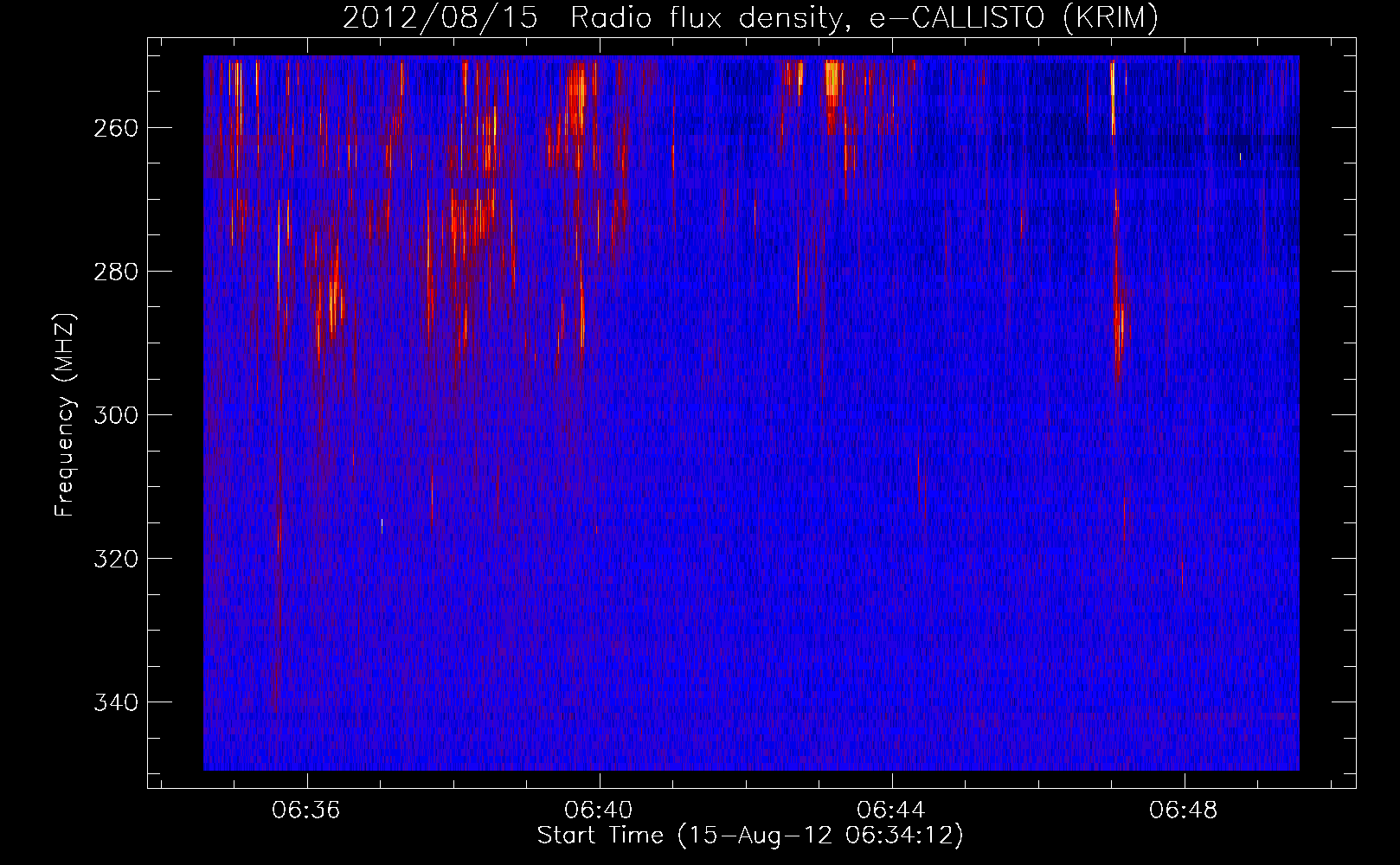This screenshot has height=865, width=1400.
Task: Click the 06:48 time tick label
Action: tap(1184, 811)
